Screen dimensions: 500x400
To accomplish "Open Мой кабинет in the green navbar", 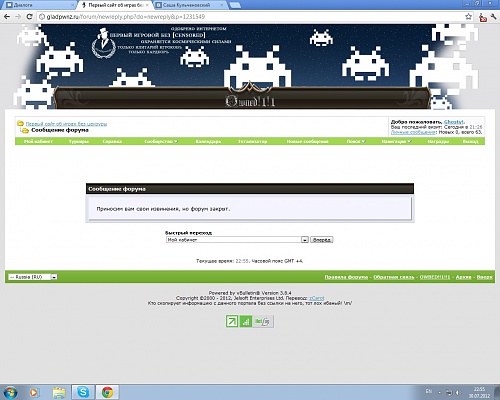I will click(38, 141).
